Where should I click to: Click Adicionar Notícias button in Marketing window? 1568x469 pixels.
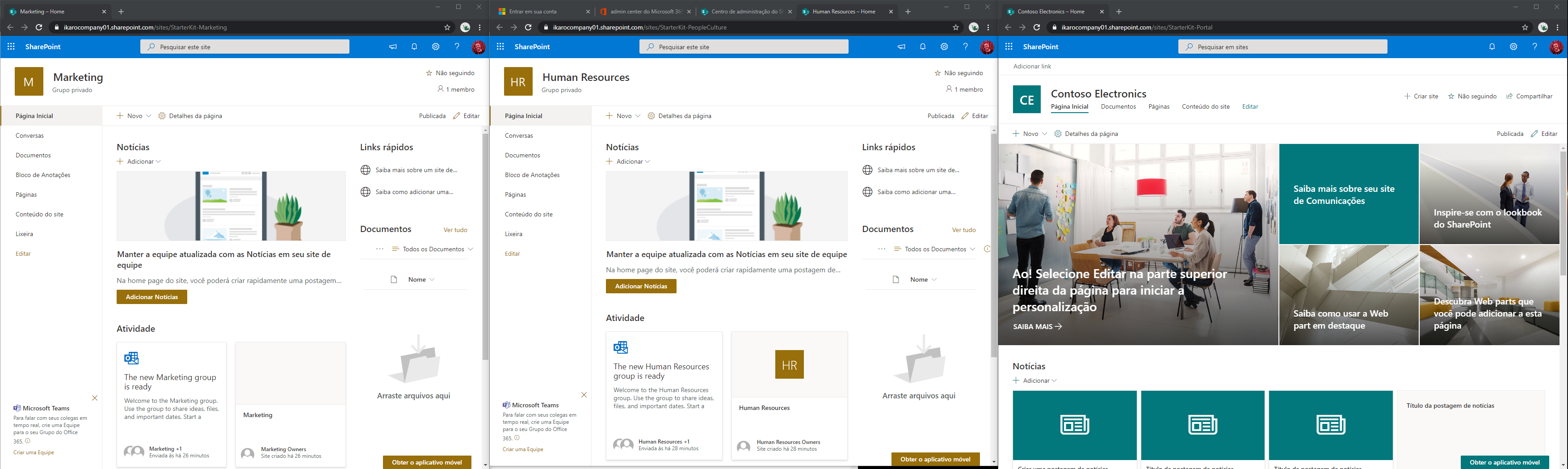[151, 297]
